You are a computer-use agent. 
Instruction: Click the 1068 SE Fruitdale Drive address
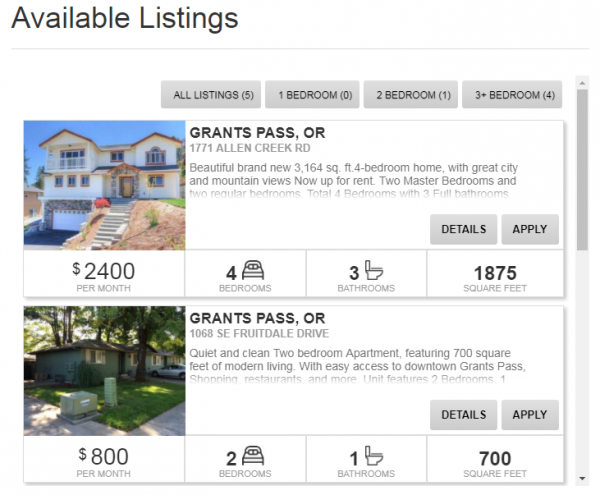[x=259, y=333]
